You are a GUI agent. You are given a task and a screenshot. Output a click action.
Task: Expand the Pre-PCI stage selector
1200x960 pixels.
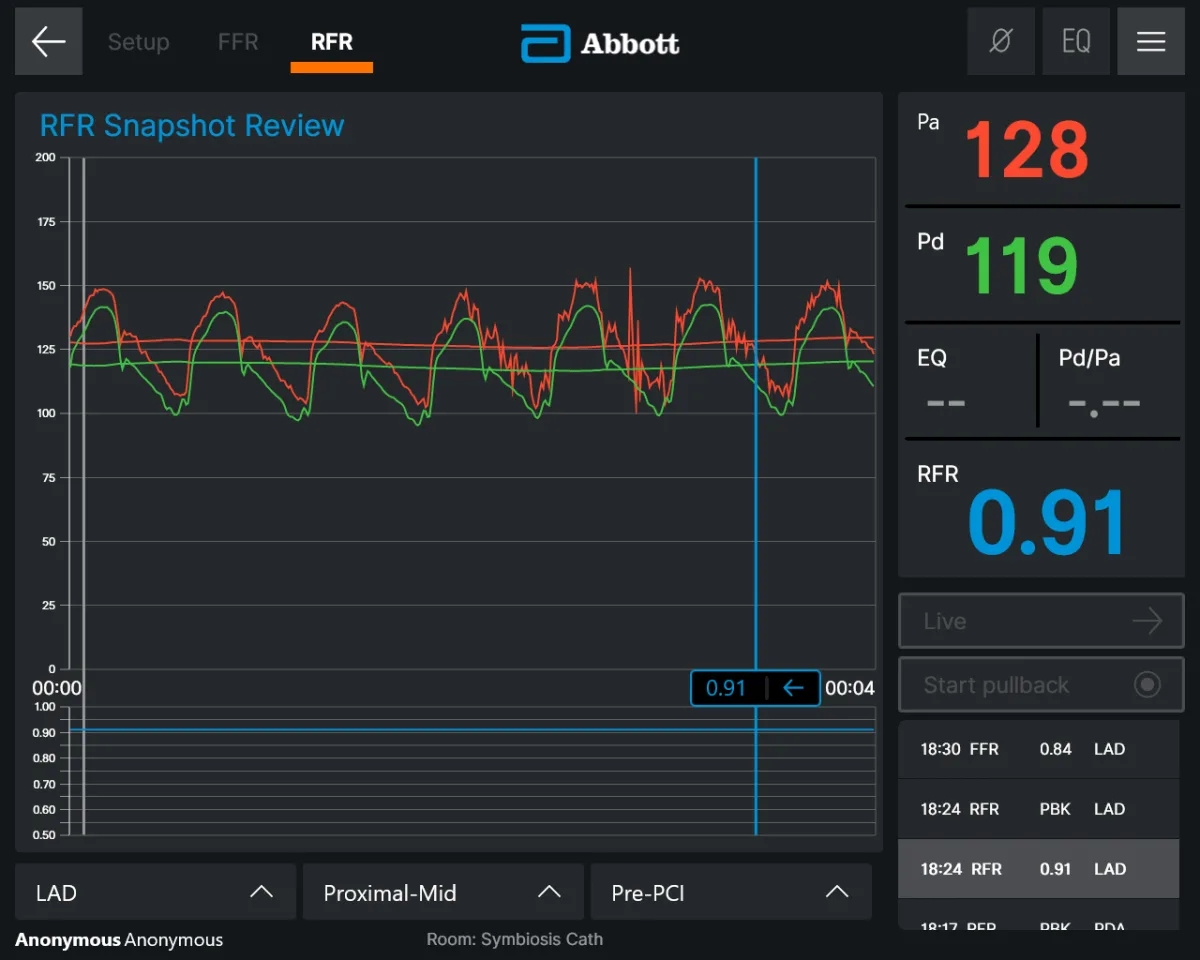point(731,892)
